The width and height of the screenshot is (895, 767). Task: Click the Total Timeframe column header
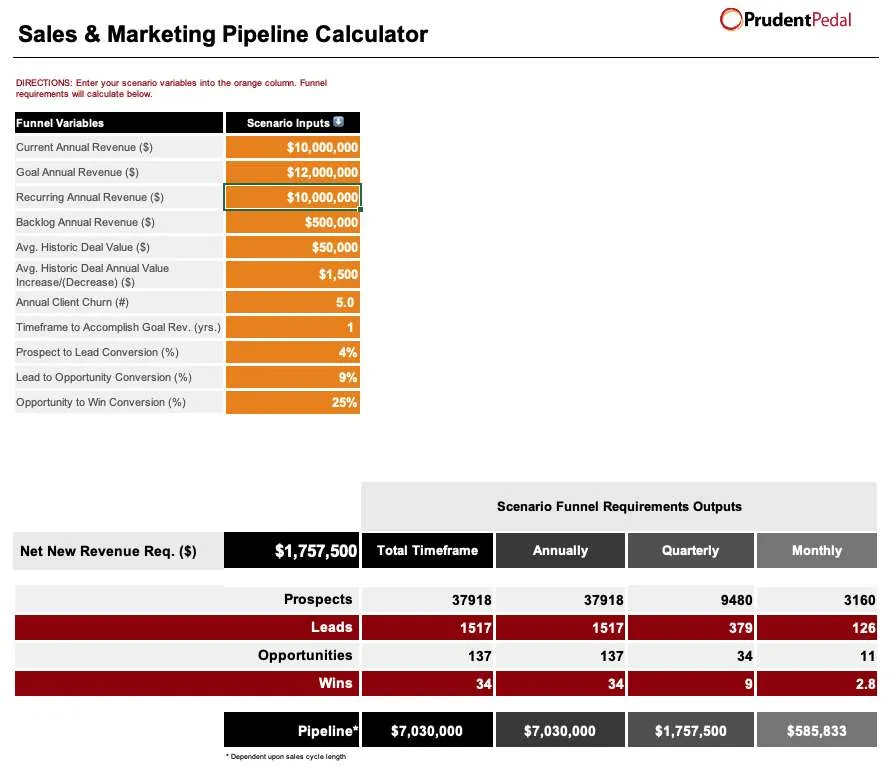click(x=427, y=550)
